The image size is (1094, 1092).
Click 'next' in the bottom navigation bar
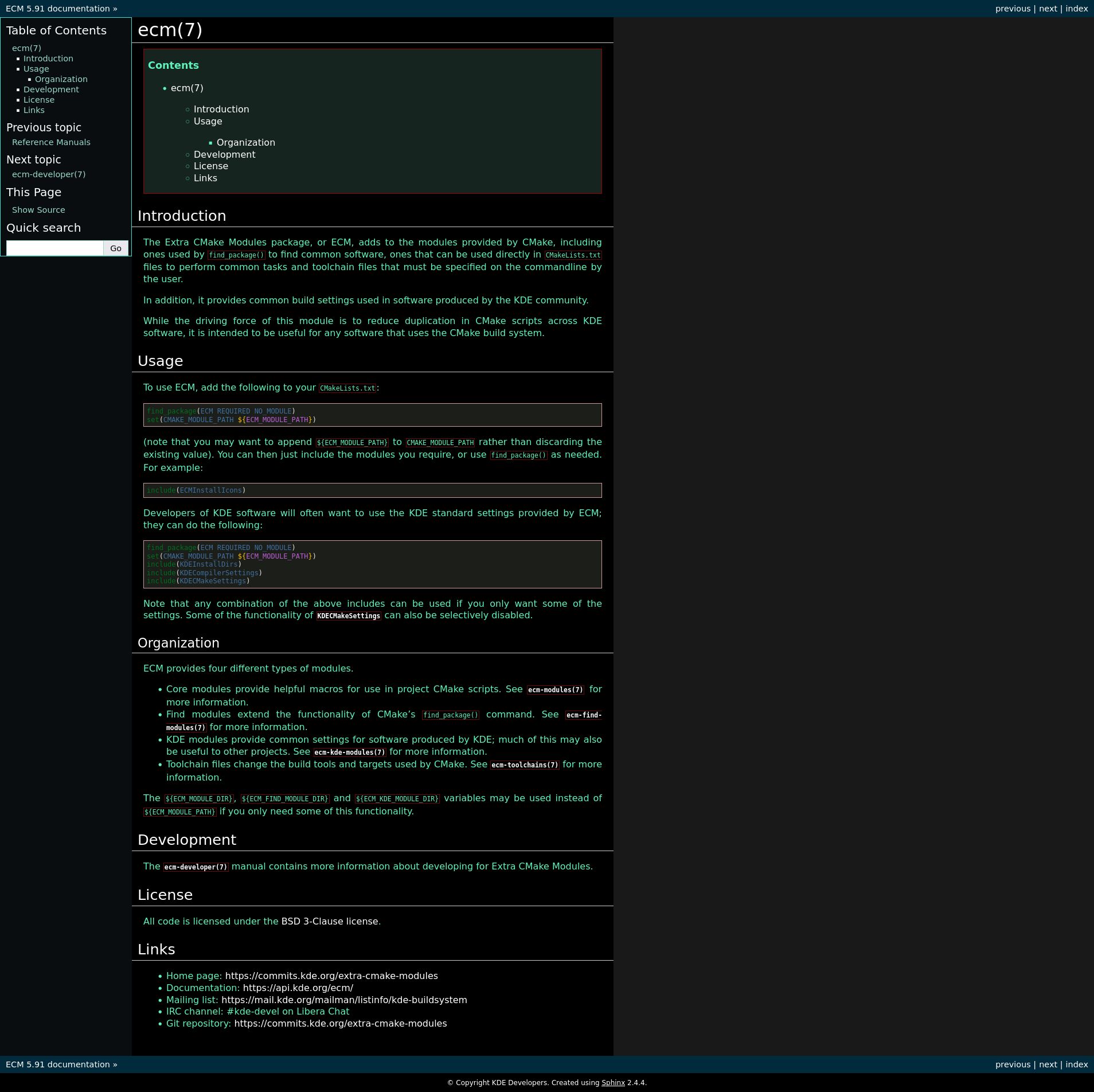point(1048,1065)
